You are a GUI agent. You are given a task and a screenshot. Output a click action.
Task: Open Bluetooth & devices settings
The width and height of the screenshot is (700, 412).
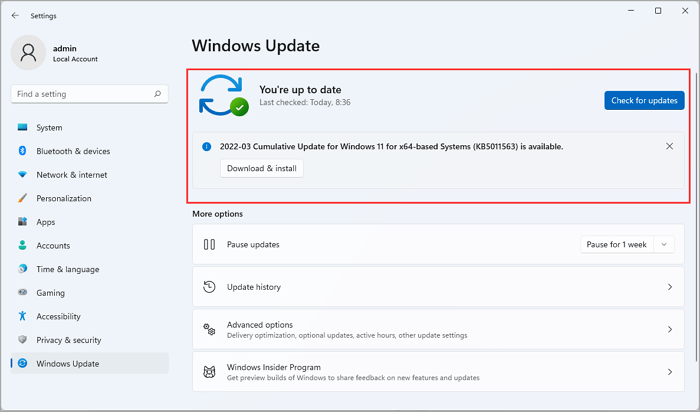tap(90, 151)
